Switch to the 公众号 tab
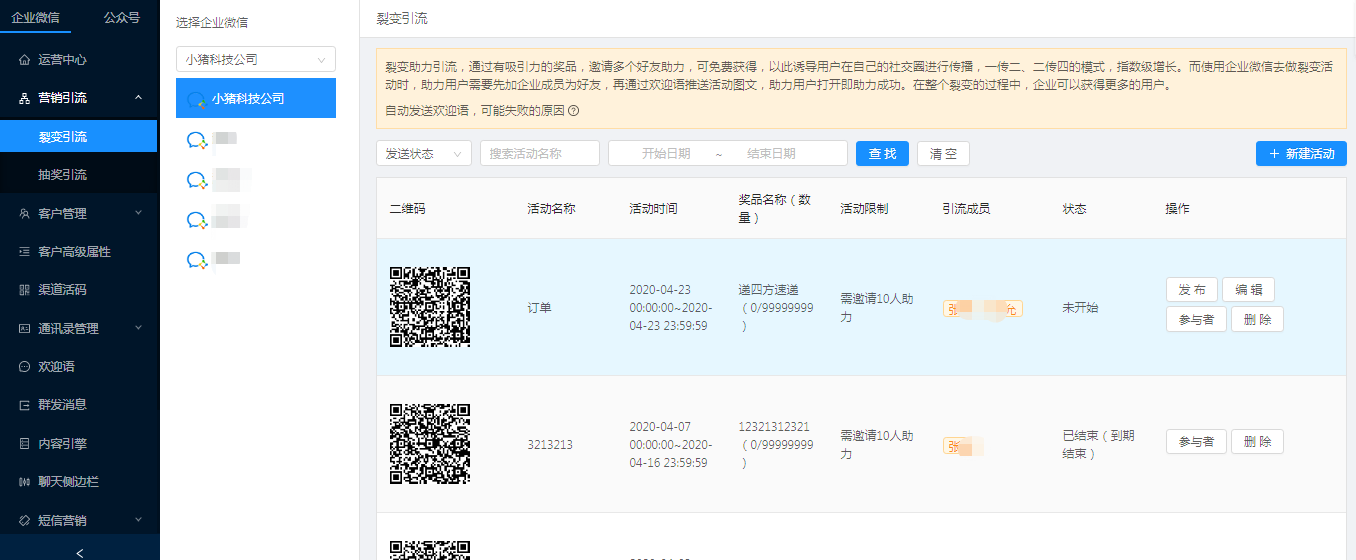The width and height of the screenshot is (1356, 560). pyautogui.click(x=122, y=17)
